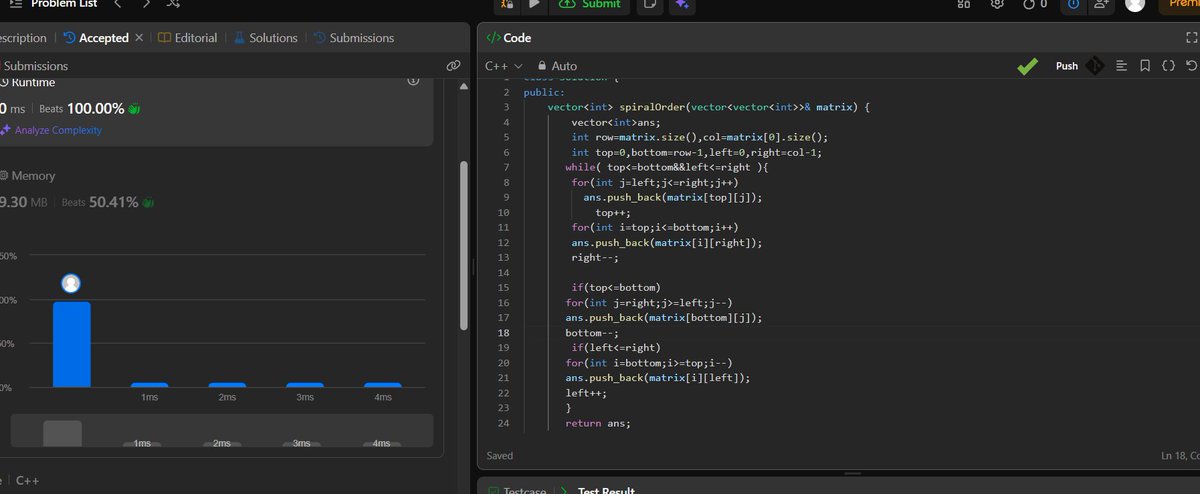Click the green checkmark icon in editor
The height and width of the screenshot is (494, 1200).
1027,66
